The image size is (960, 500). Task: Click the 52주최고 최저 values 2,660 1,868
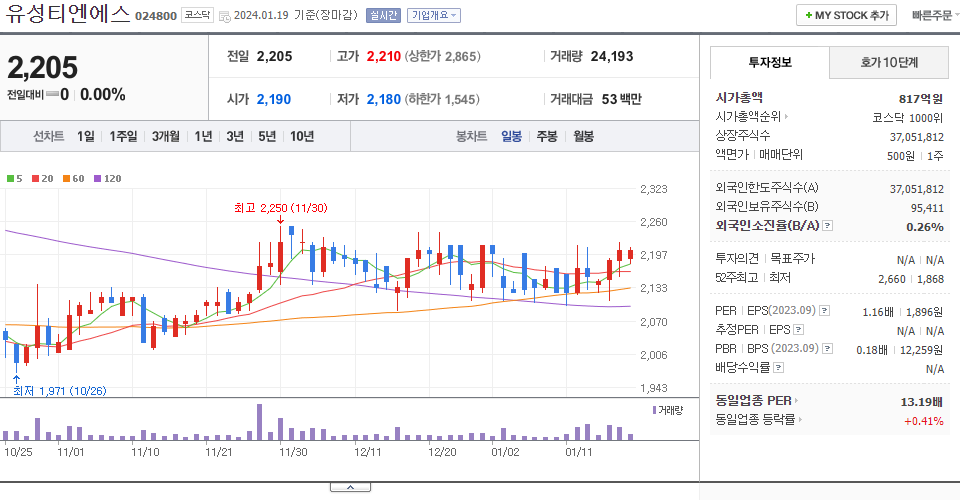pyautogui.click(x=911, y=279)
